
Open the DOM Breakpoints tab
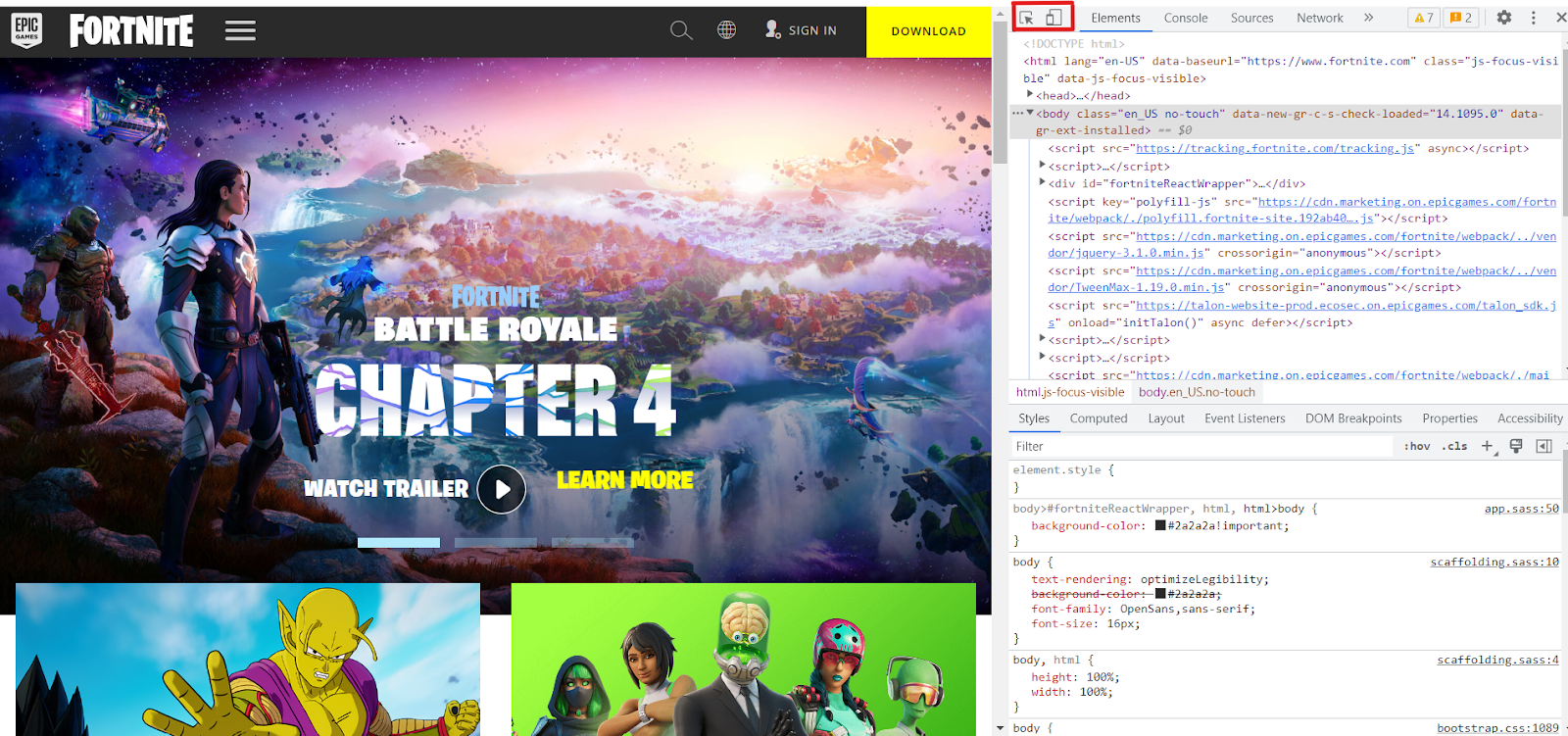(1353, 418)
